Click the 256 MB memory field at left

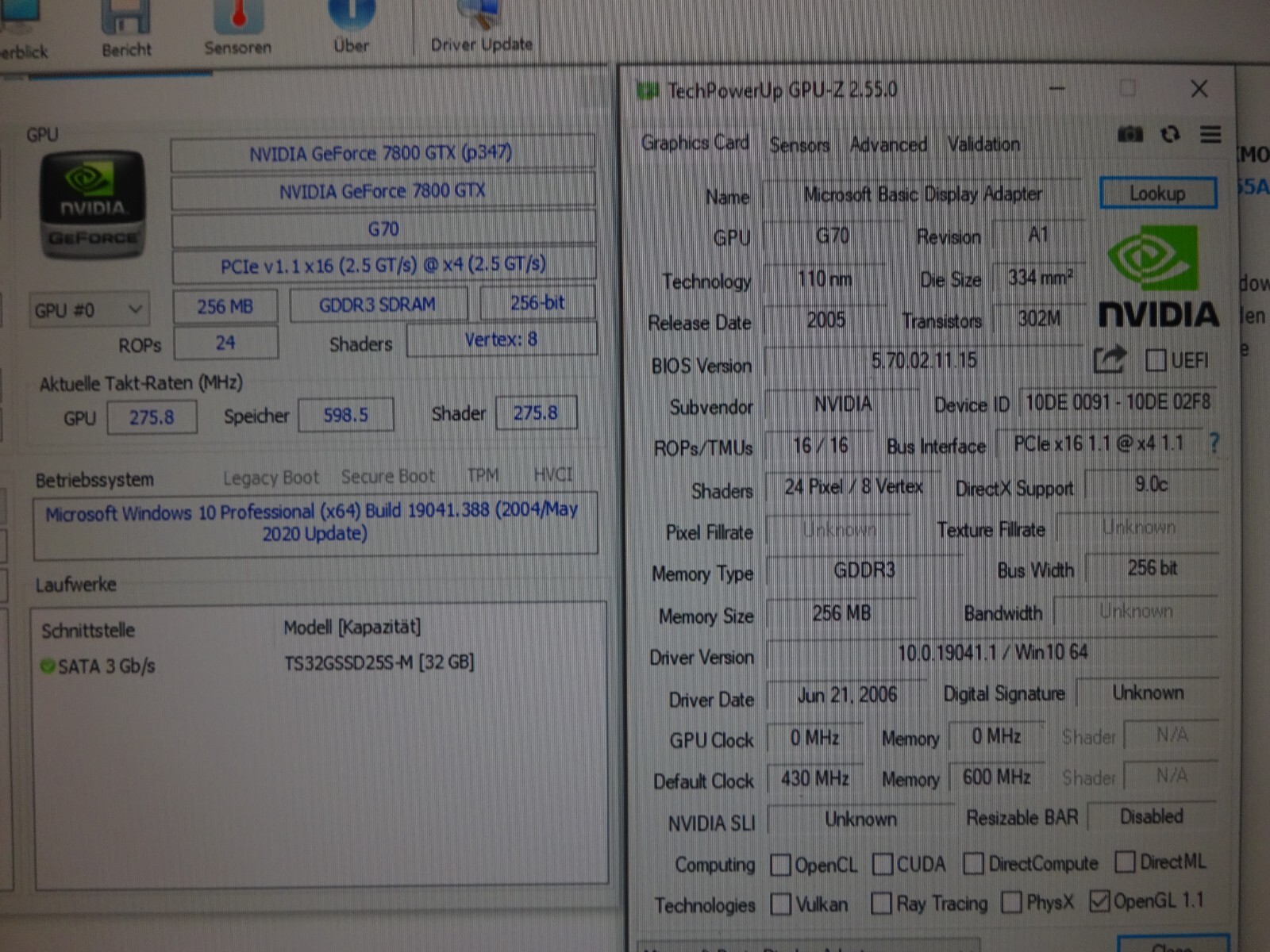pyautogui.click(x=225, y=307)
